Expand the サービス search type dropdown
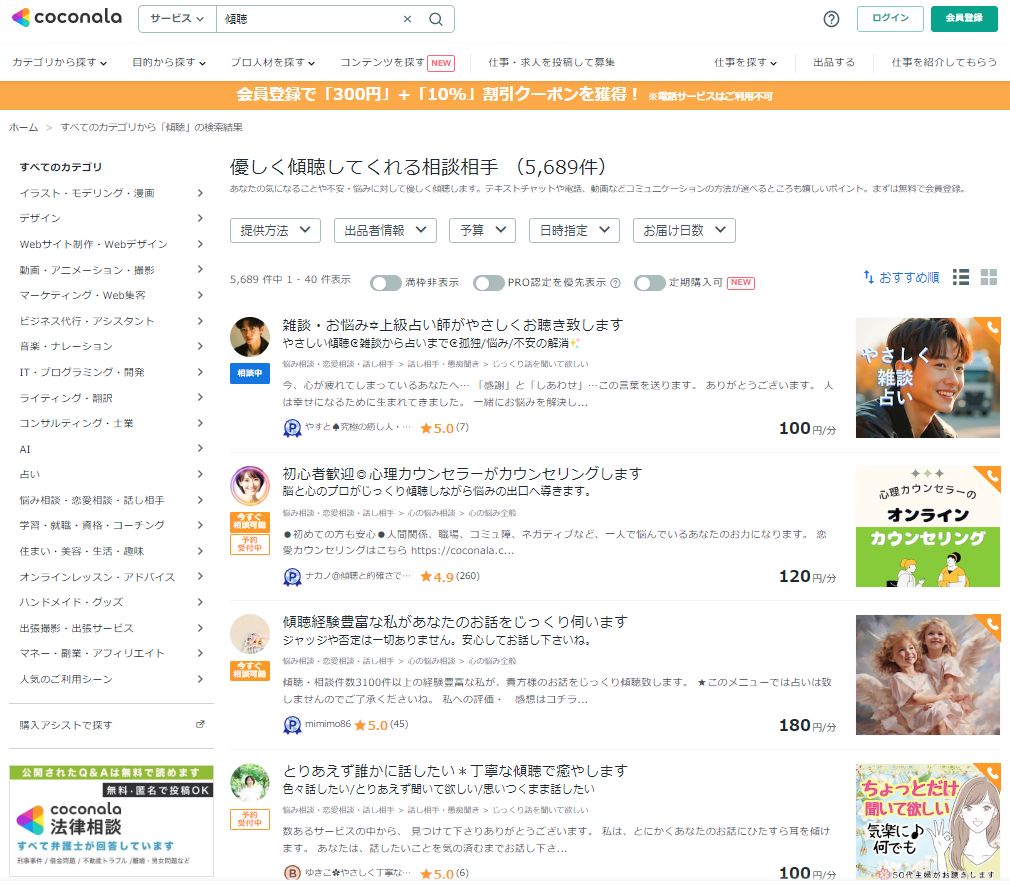Screen dimensions: 1010x884 pos(177,19)
